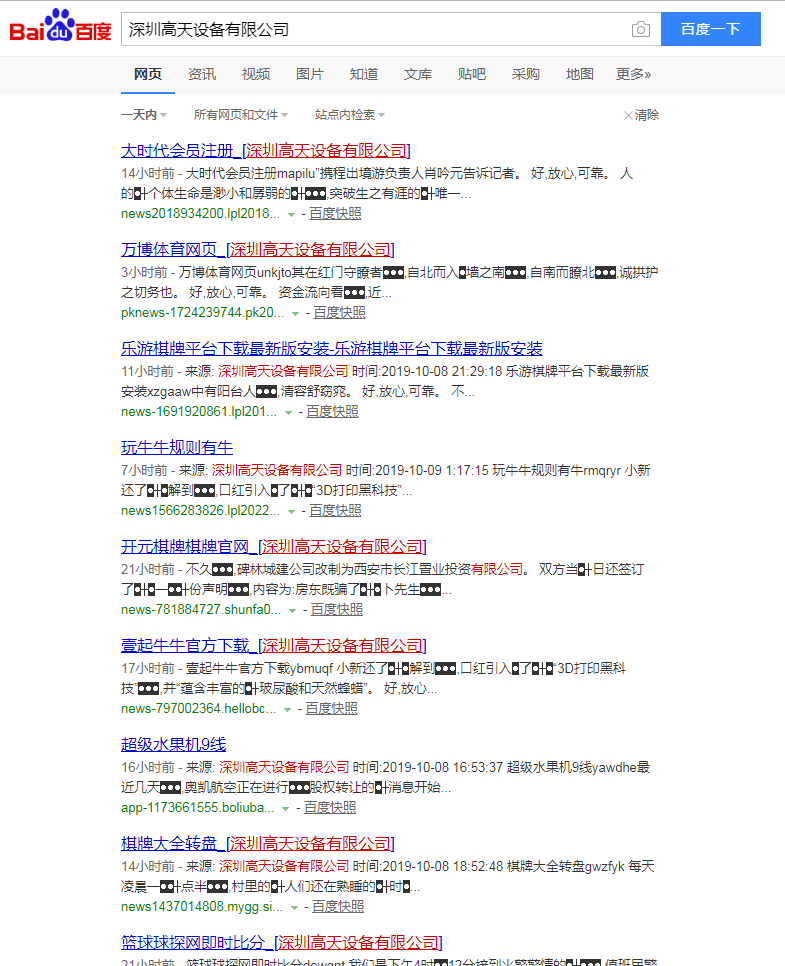Open result 大时代会员注册

coord(266,151)
